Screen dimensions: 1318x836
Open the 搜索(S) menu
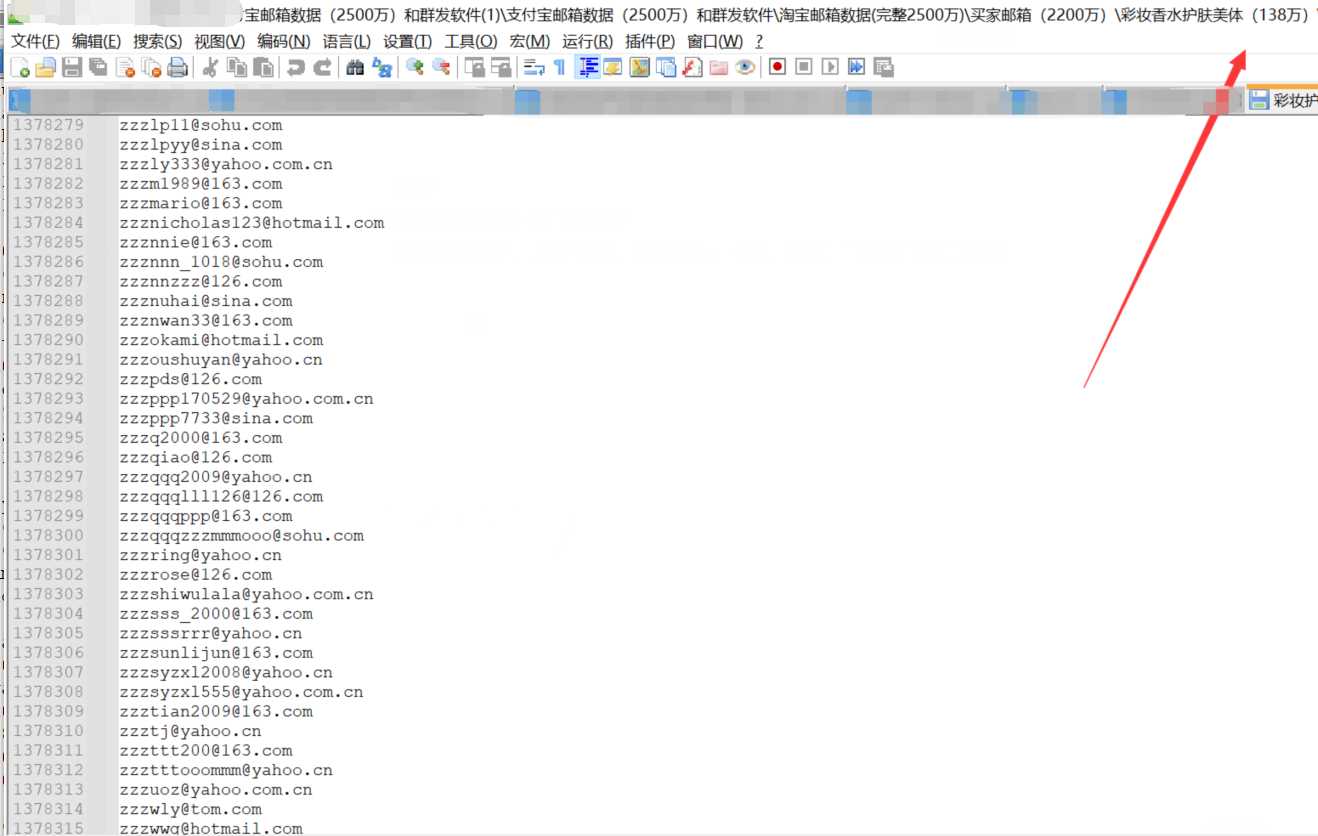coord(158,41)
